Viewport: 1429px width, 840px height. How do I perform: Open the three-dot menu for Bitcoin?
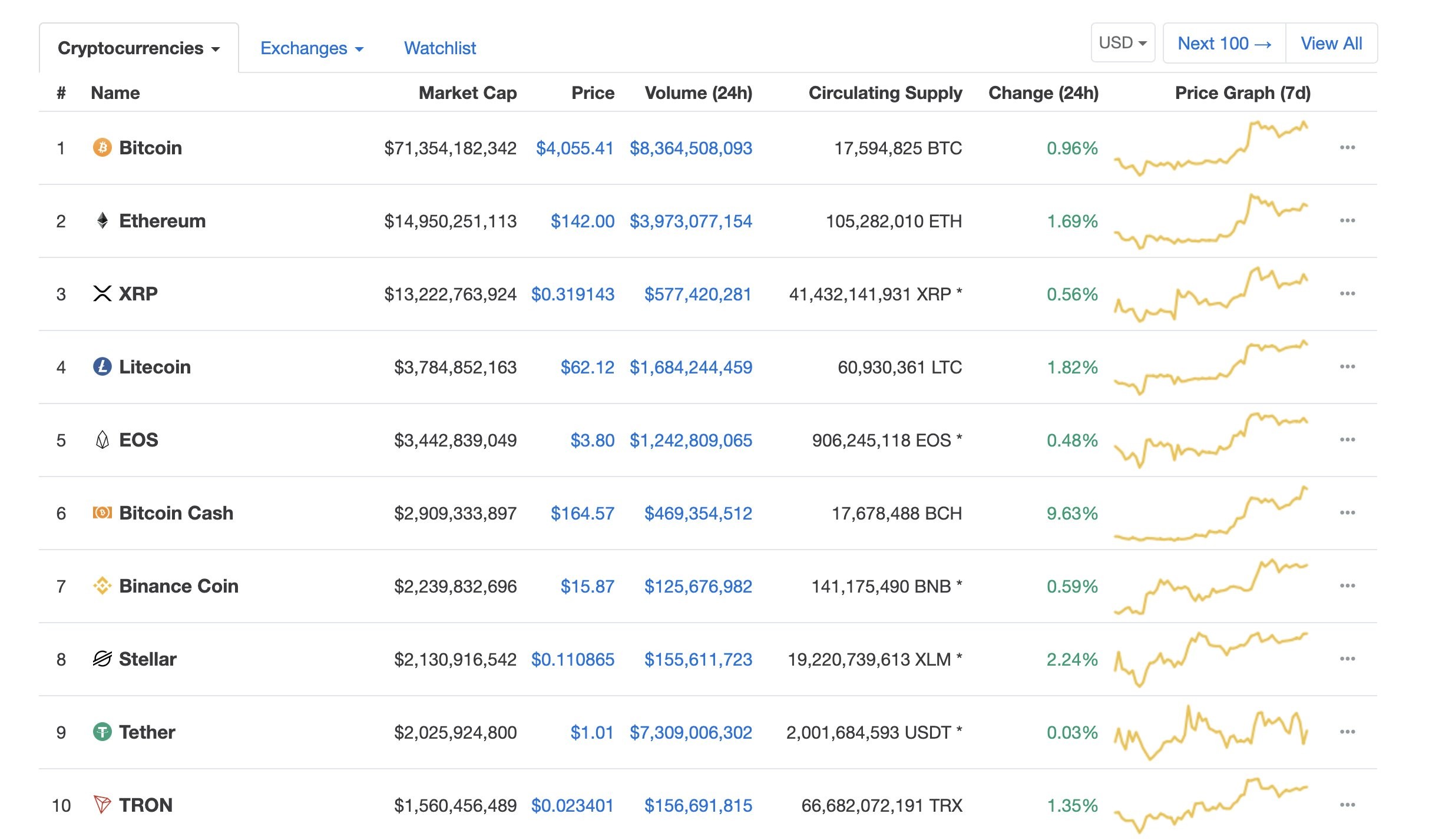pyautogui.click(x=1348, y=147)
